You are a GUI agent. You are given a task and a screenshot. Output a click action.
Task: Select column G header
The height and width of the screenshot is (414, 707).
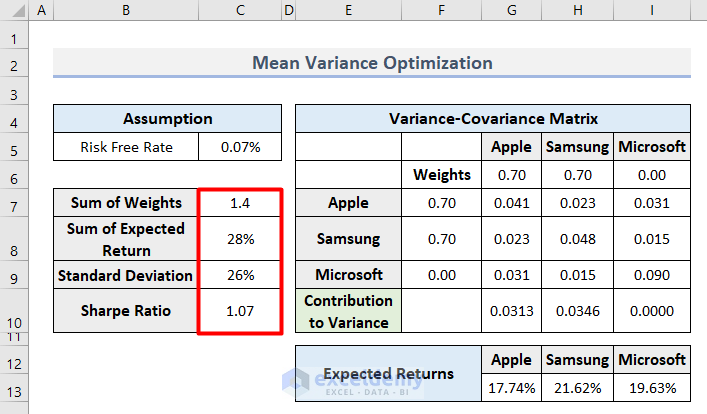pyautogui.click(x=512, y=10)
